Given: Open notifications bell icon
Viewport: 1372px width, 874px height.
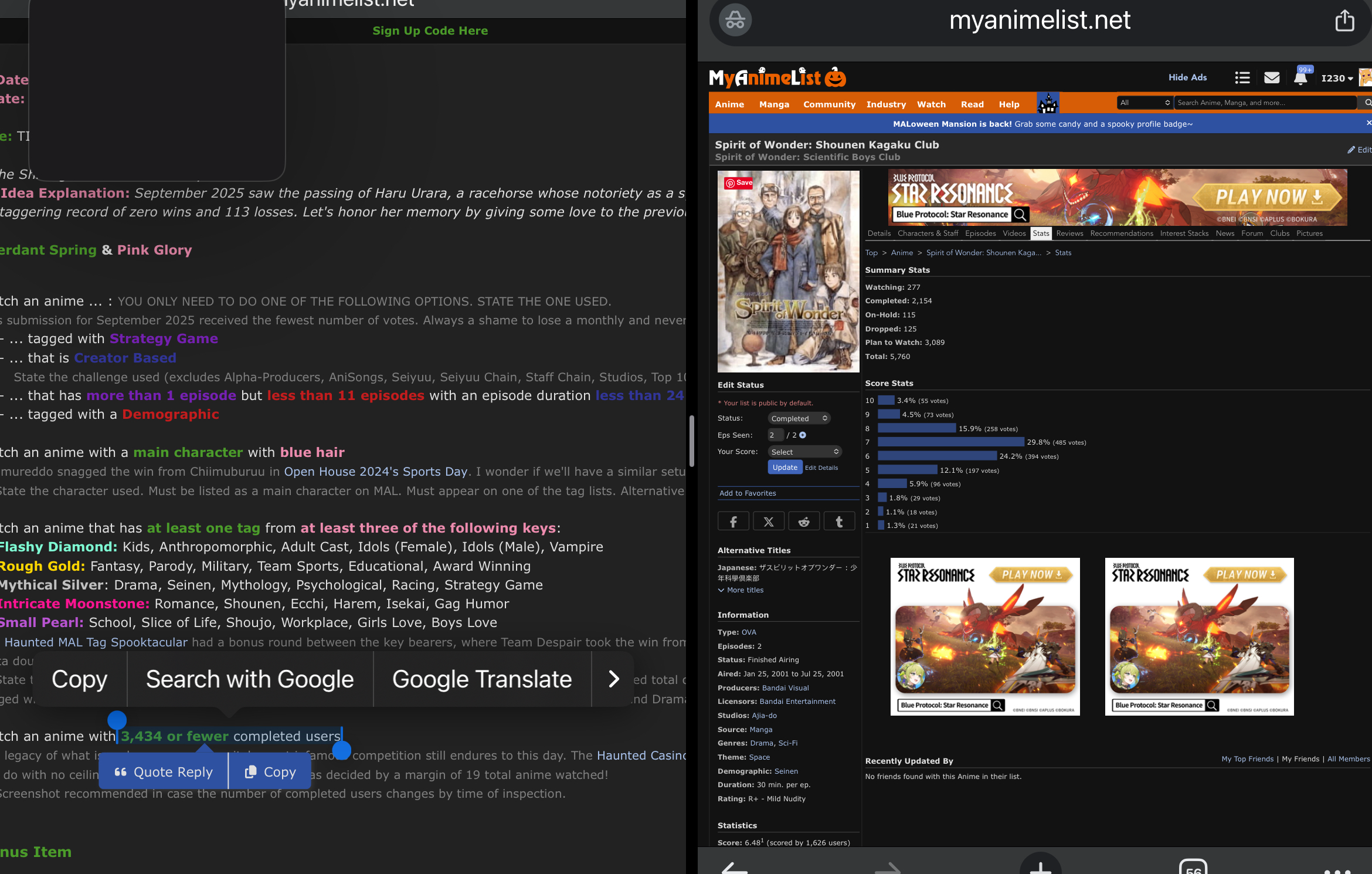Looking at the screenshot, I should (1300, 78).
